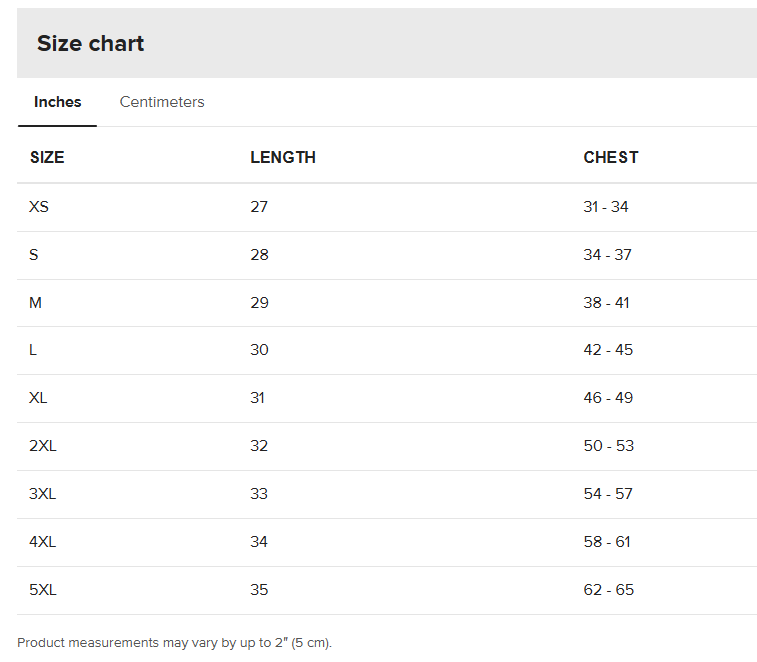Select the XS size row label
This screenshot has height=662, width=757.
click(39, 207)
